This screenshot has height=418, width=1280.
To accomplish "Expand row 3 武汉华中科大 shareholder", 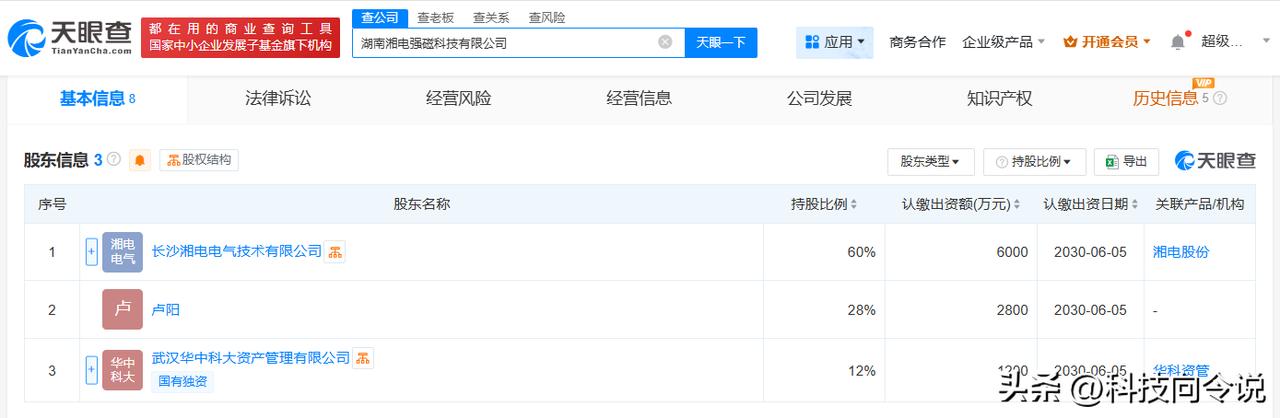I will [91, 369].
